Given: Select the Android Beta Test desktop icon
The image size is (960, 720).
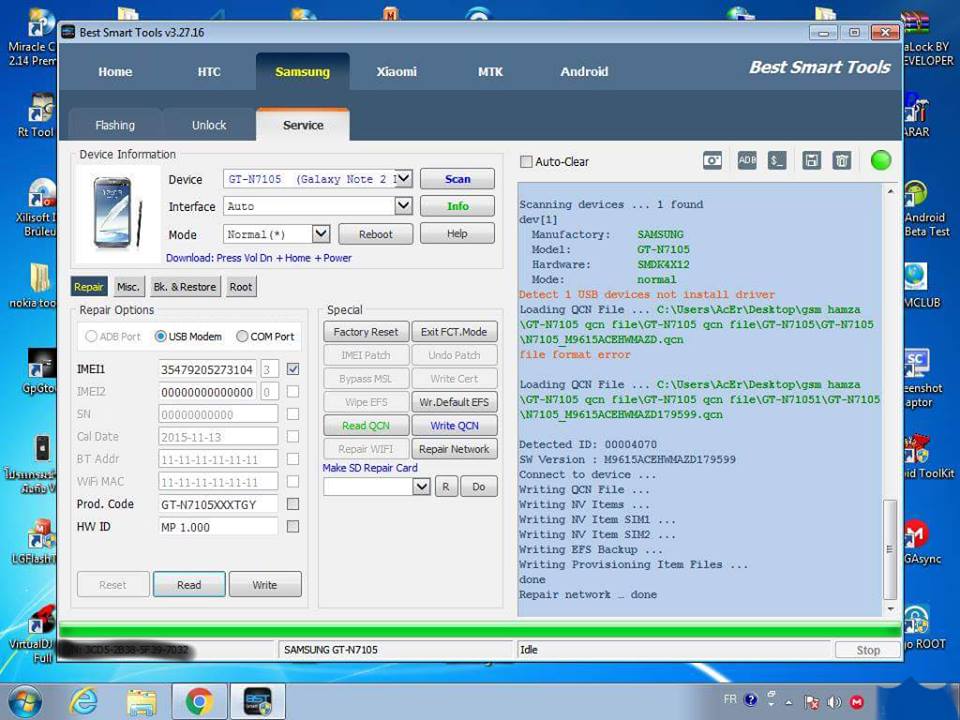Looking at the screenshot, I should click(926, 209).
